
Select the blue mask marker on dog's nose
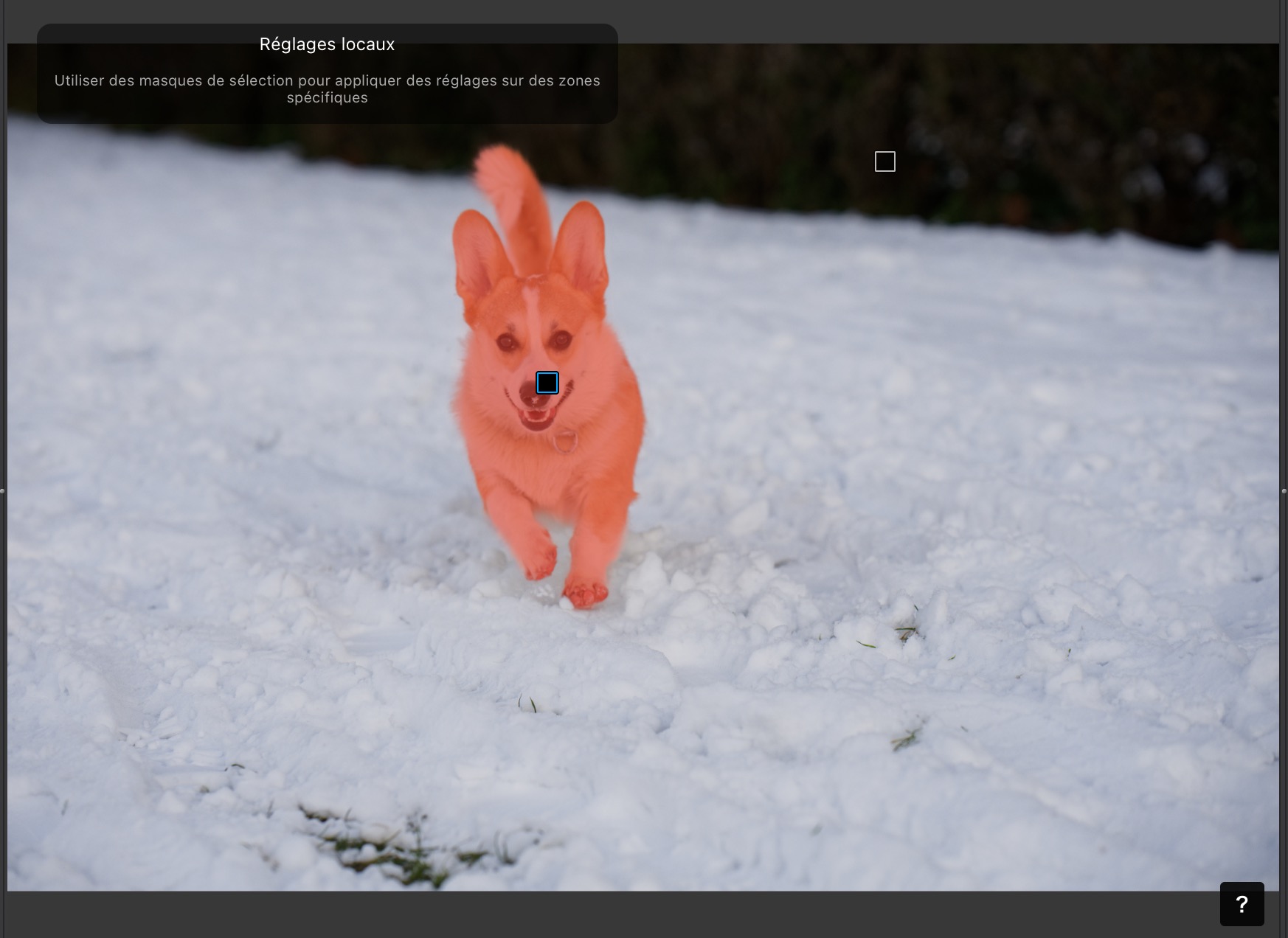(x=547, y=383)
